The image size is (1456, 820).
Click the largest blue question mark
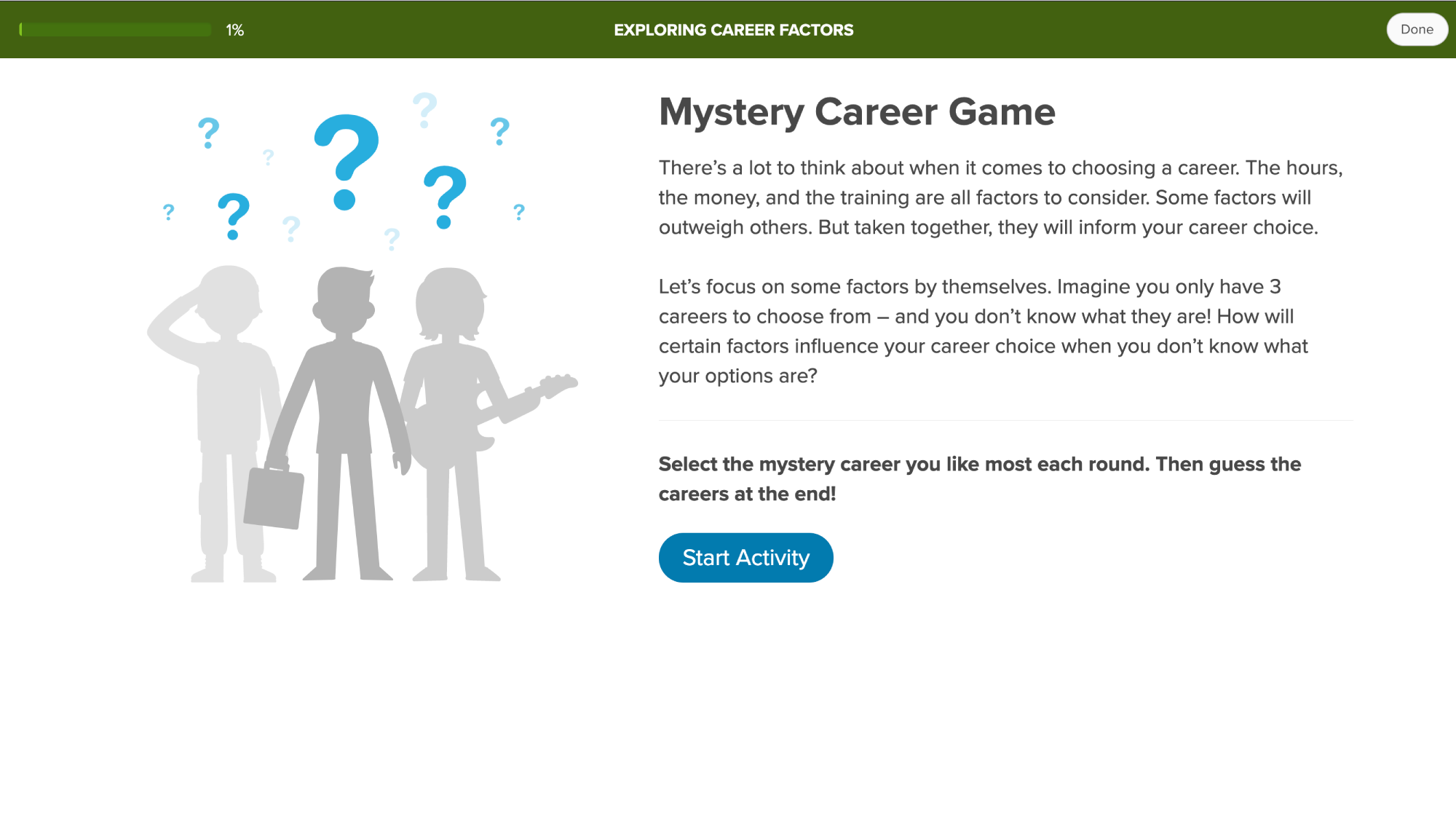pos(347,162)
